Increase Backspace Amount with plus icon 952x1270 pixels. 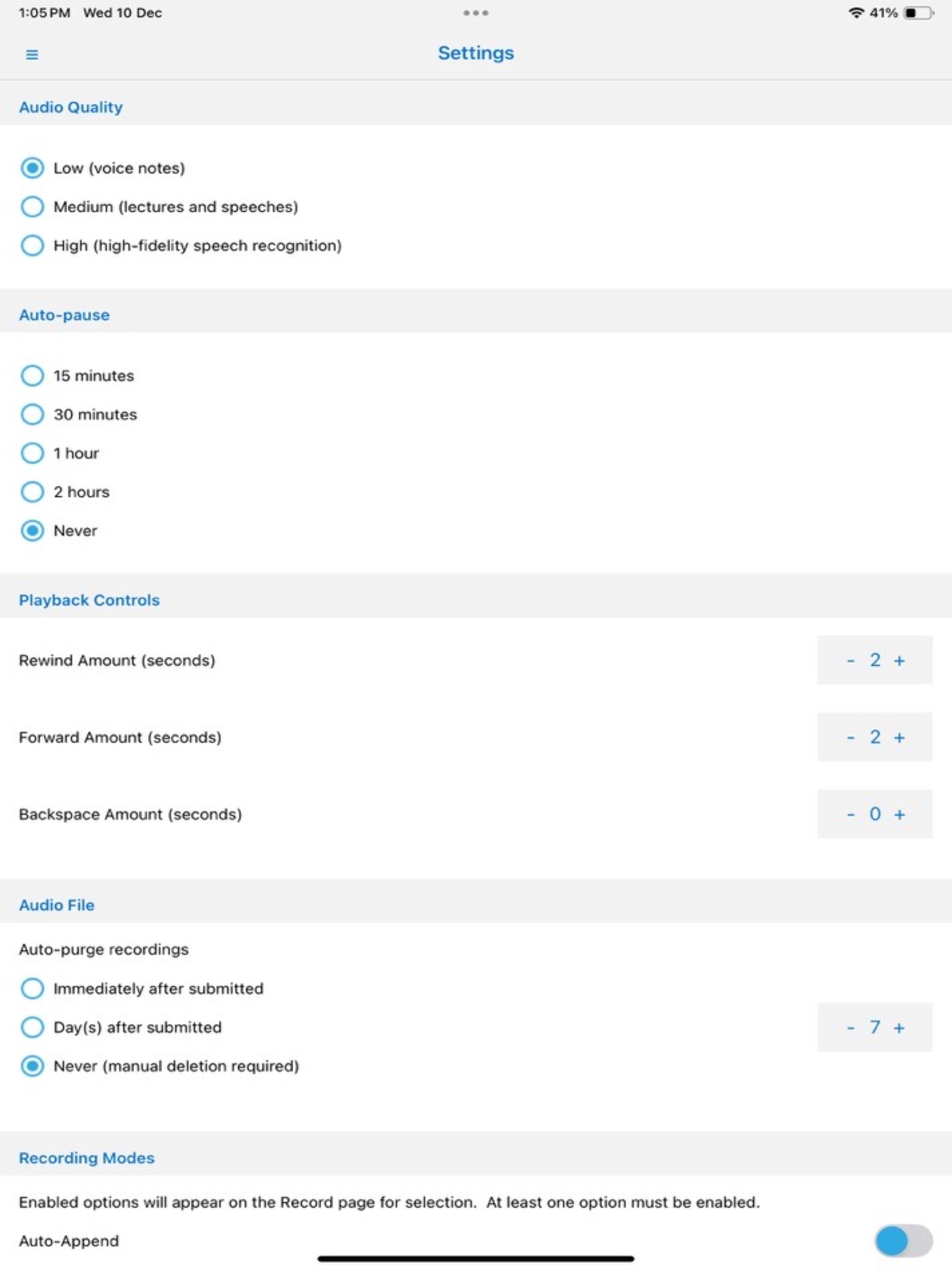coord(899,815)
